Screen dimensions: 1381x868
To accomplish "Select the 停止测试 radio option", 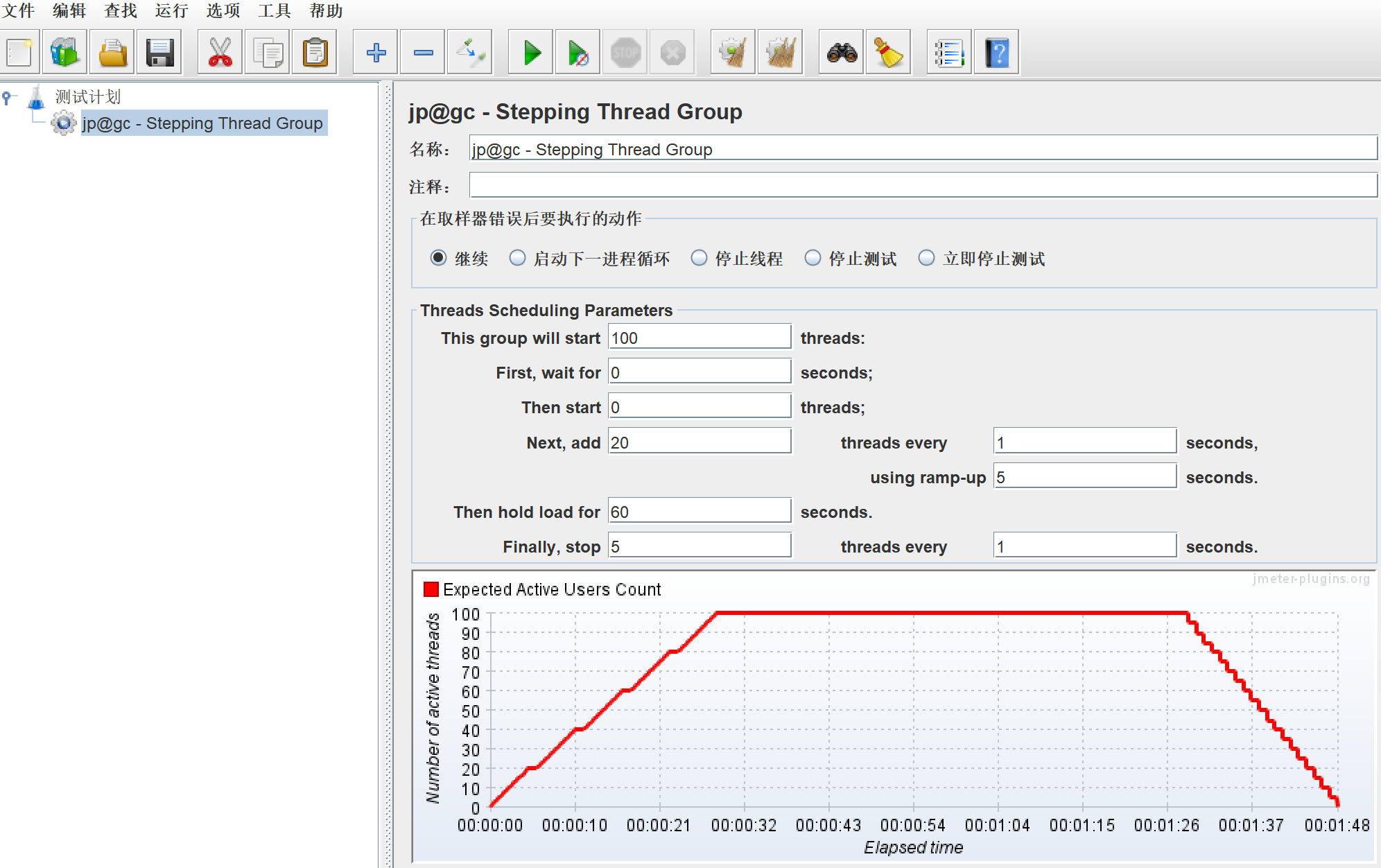I will (813, 258).
